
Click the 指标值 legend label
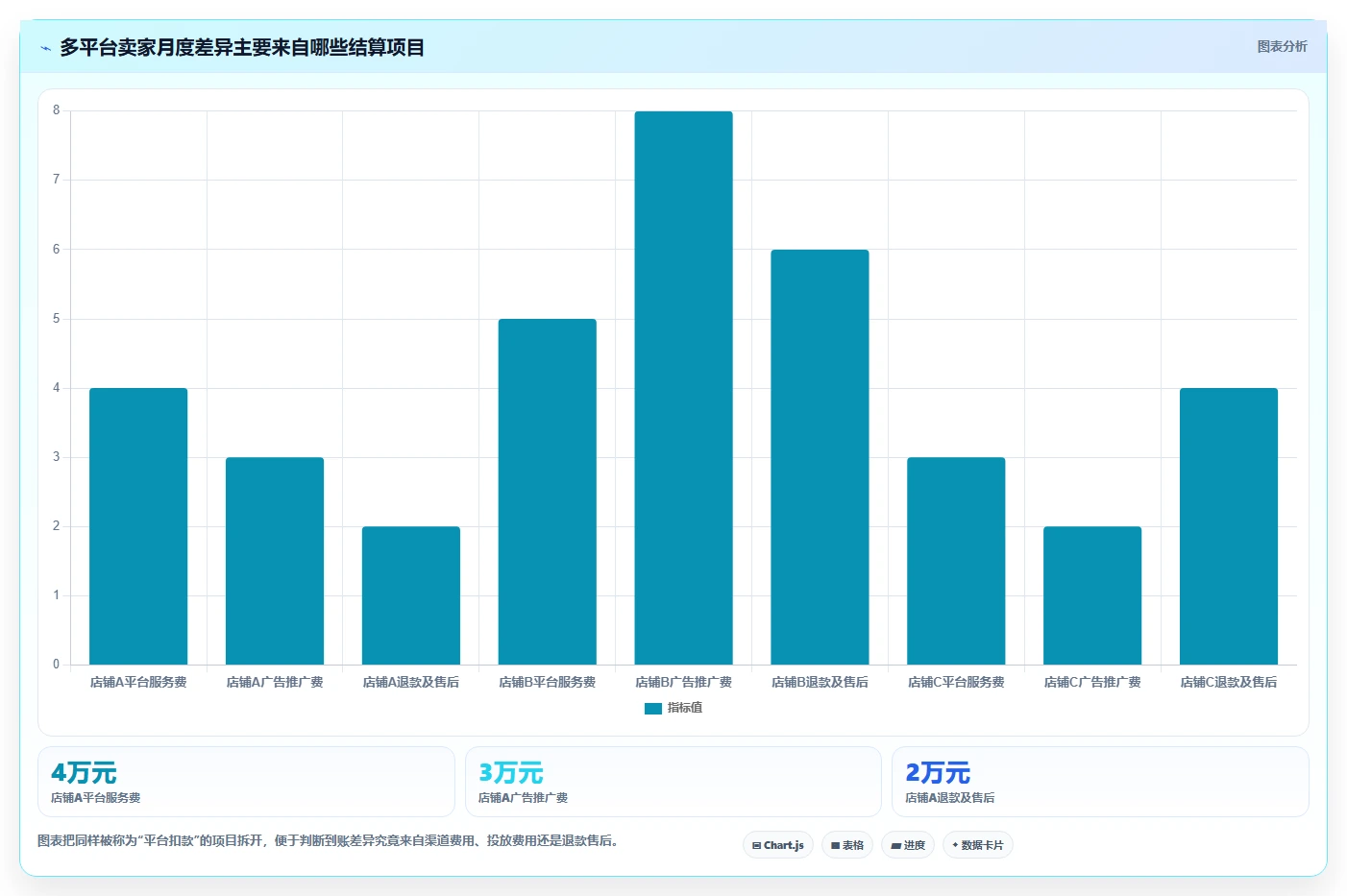click(x=685, y=708)
